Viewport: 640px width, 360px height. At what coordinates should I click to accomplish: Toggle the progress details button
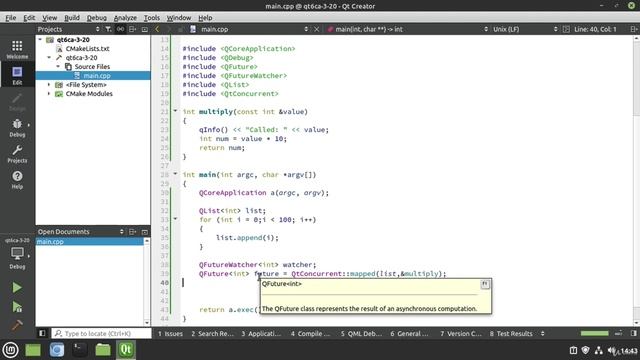point(619,333)
